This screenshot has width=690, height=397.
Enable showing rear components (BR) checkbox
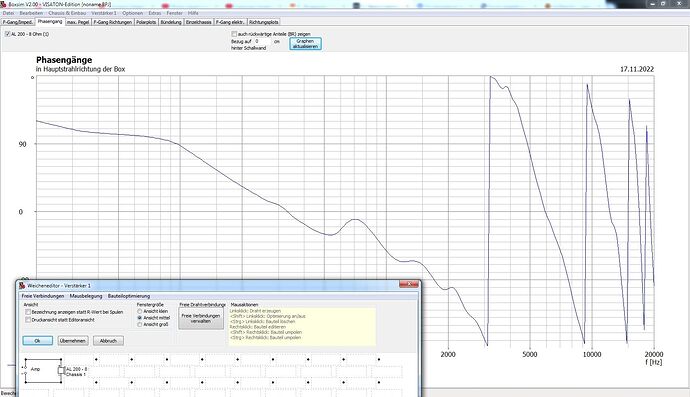coord(234,34)
